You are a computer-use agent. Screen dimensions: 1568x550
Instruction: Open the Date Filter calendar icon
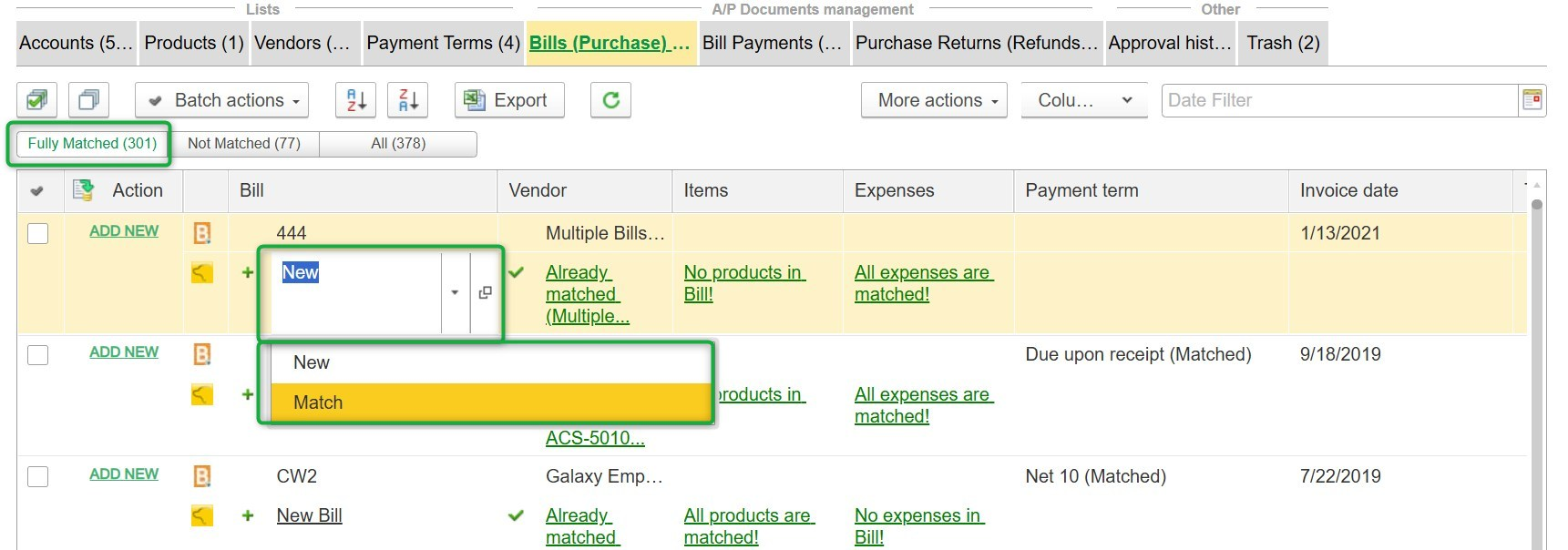tap(1532, 100)
